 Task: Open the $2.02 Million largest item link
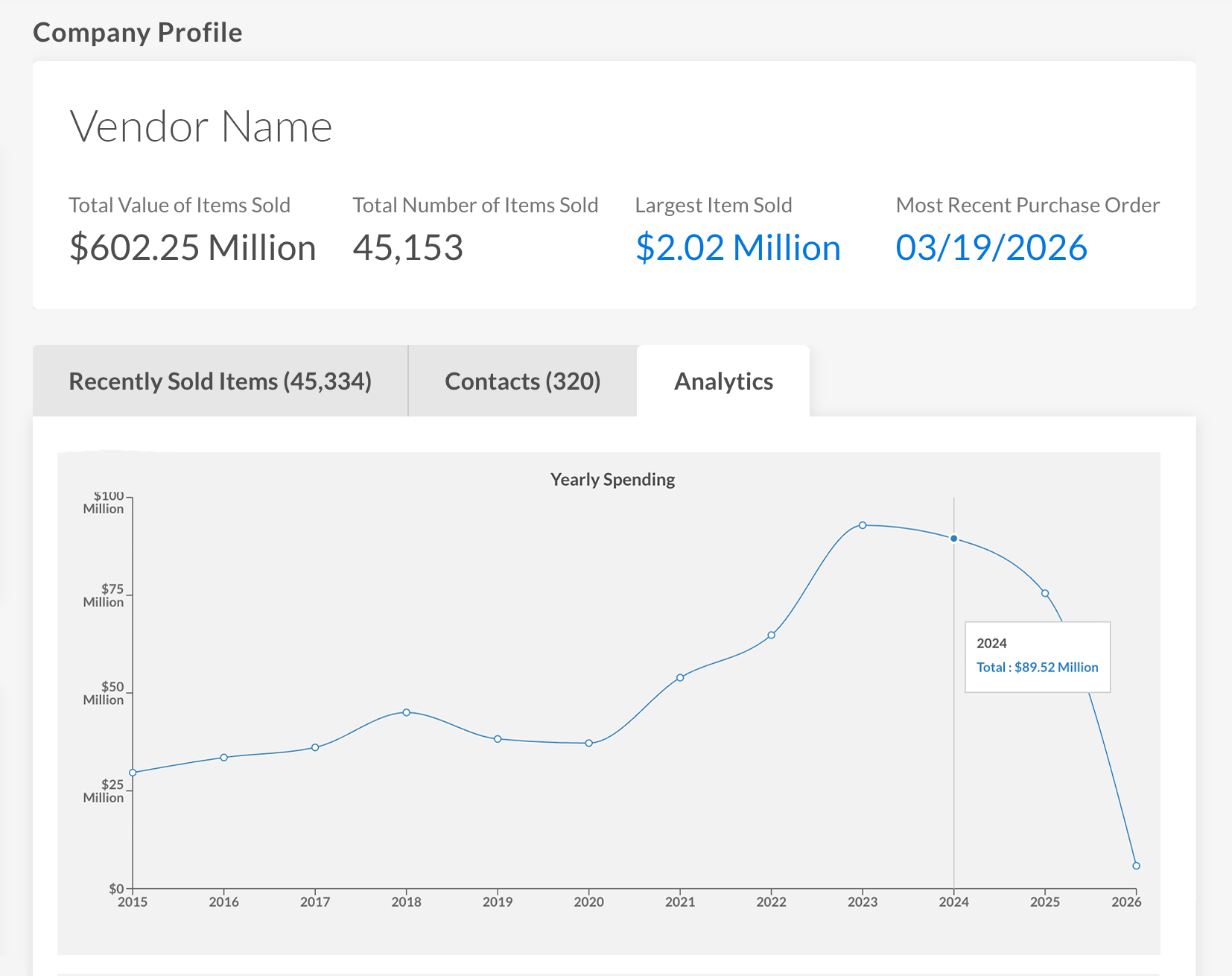point(737,248)
